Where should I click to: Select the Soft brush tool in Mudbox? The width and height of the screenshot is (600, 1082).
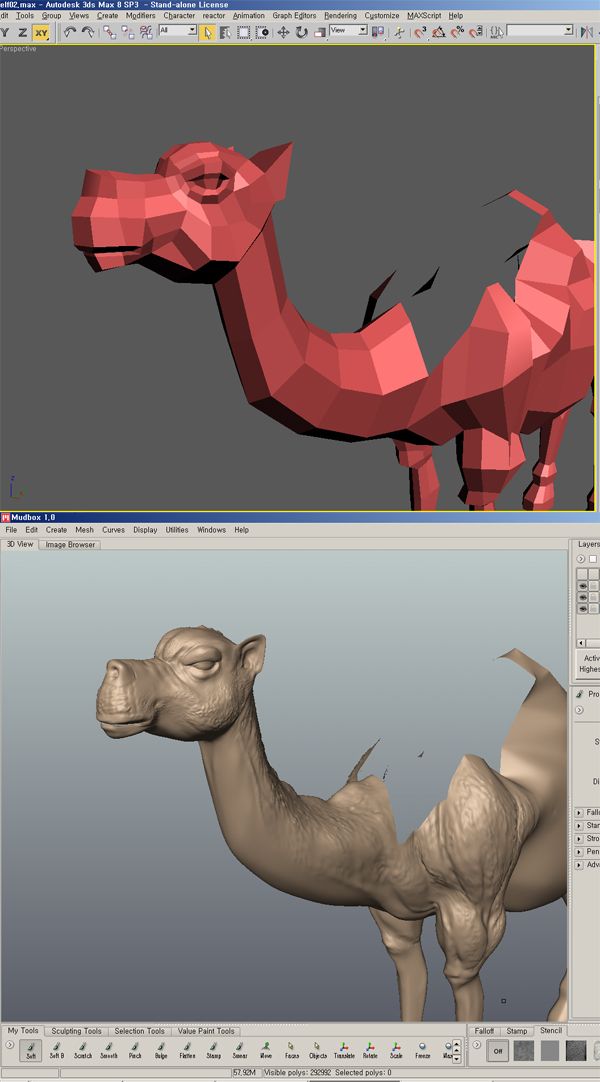click(31, 1050)
